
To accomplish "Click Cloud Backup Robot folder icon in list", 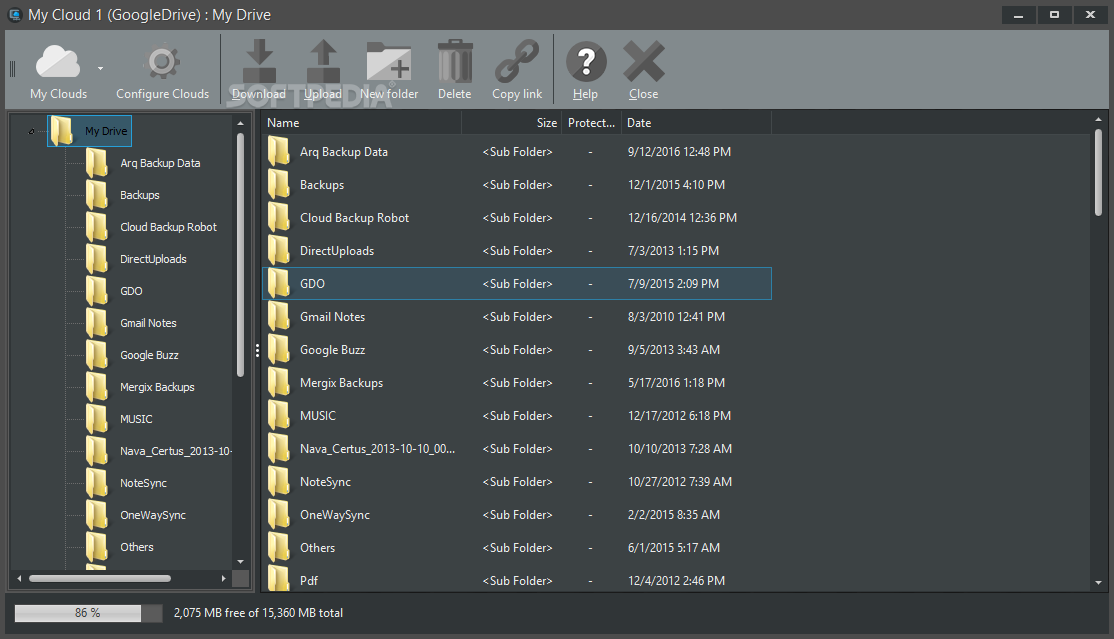I will click(279, 218).
